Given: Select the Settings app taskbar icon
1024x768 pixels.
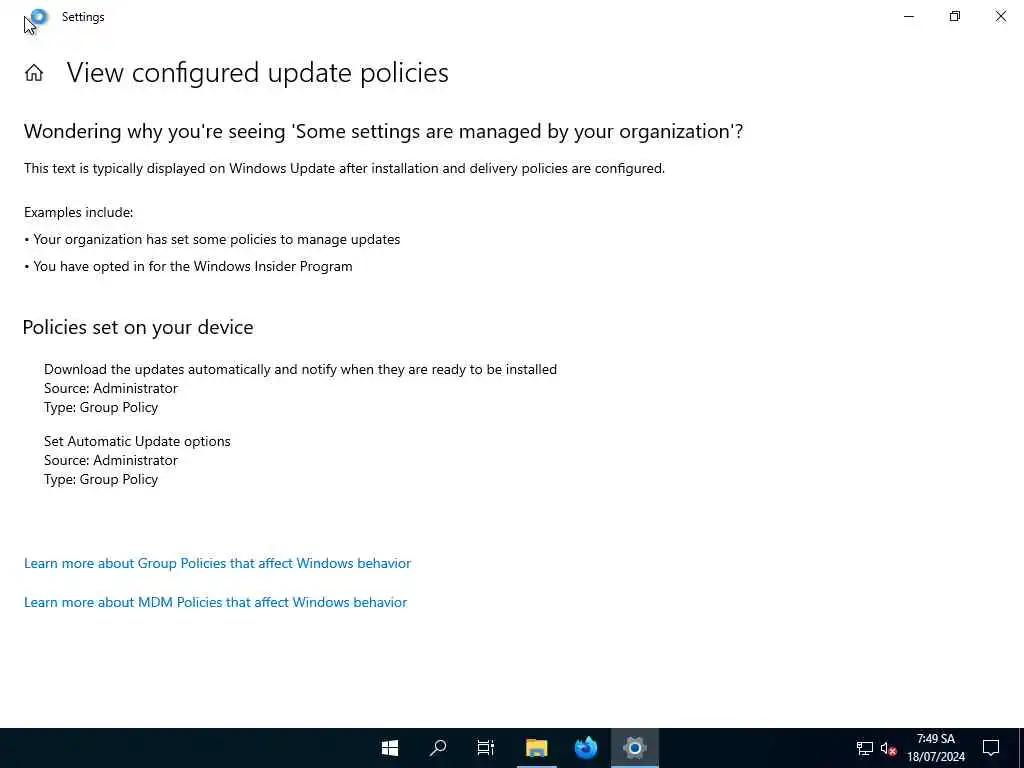Looking at the screenshot, I should (634, 748).
